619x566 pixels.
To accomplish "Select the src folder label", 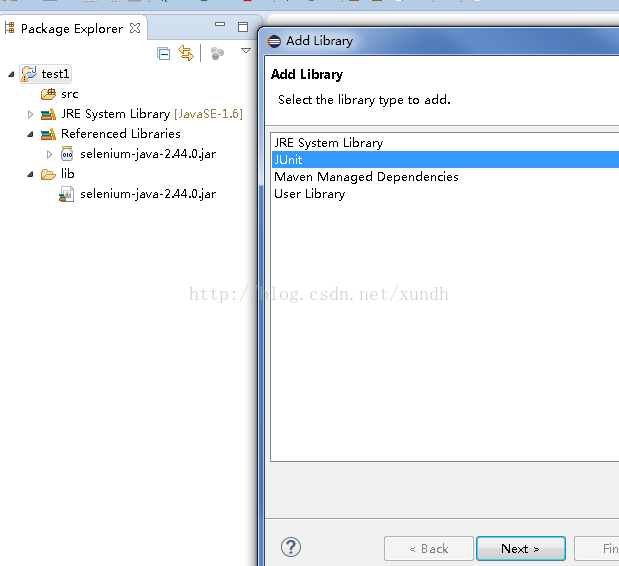I will [69, 94].
